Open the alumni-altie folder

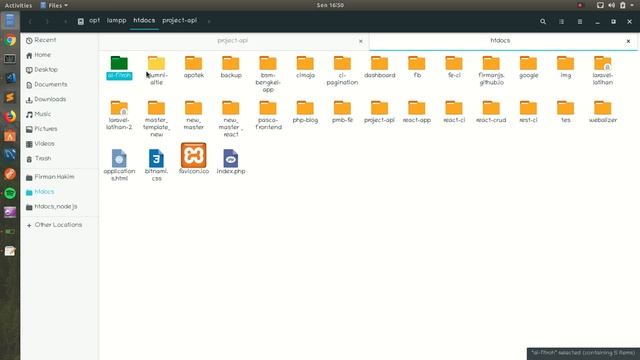point(156,70)
